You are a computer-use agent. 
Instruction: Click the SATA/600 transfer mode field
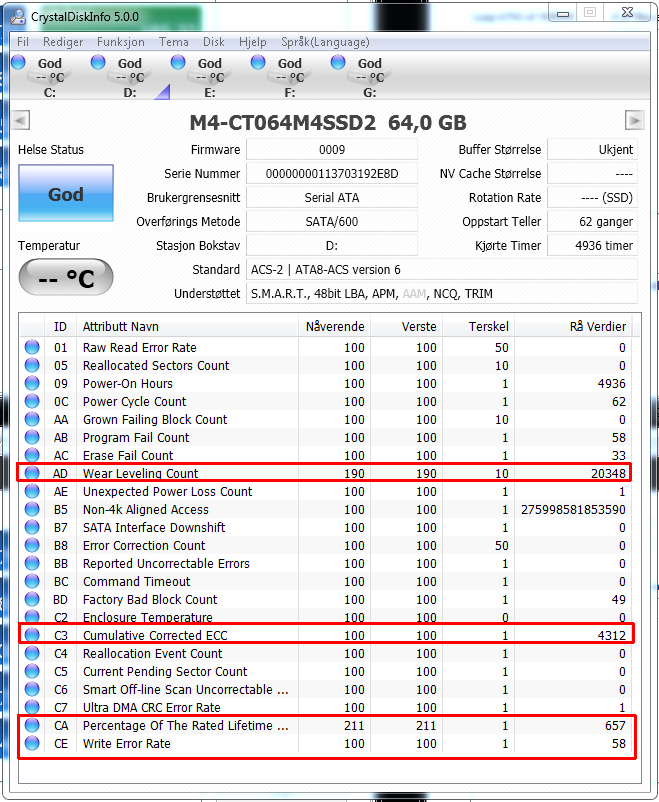[332, 221]
